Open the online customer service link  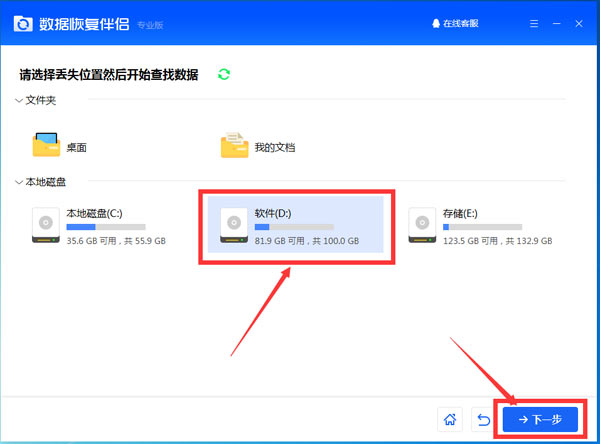(x=455, y=23)
